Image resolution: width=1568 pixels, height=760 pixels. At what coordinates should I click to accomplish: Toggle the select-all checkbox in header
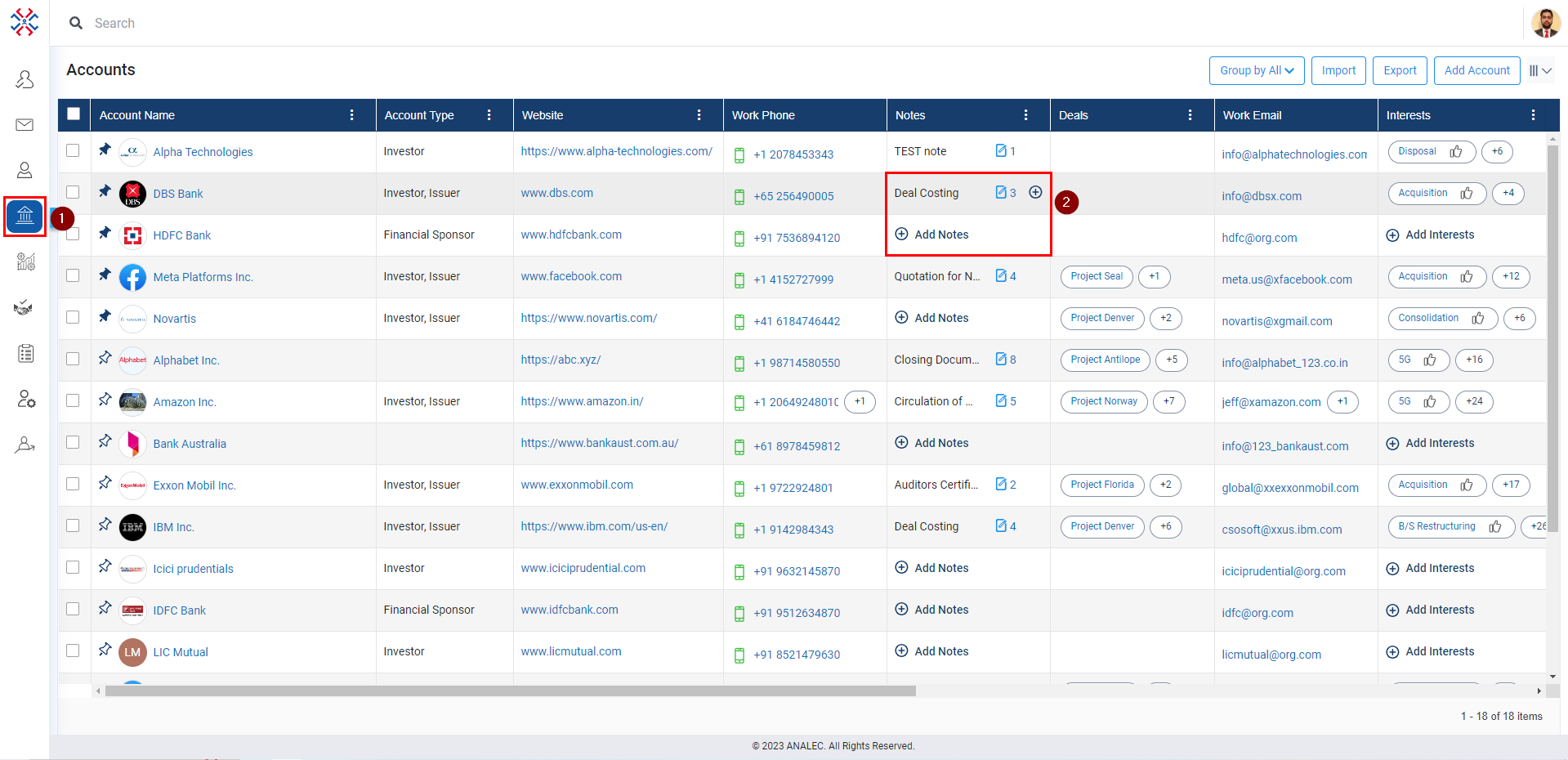point(74,114)
